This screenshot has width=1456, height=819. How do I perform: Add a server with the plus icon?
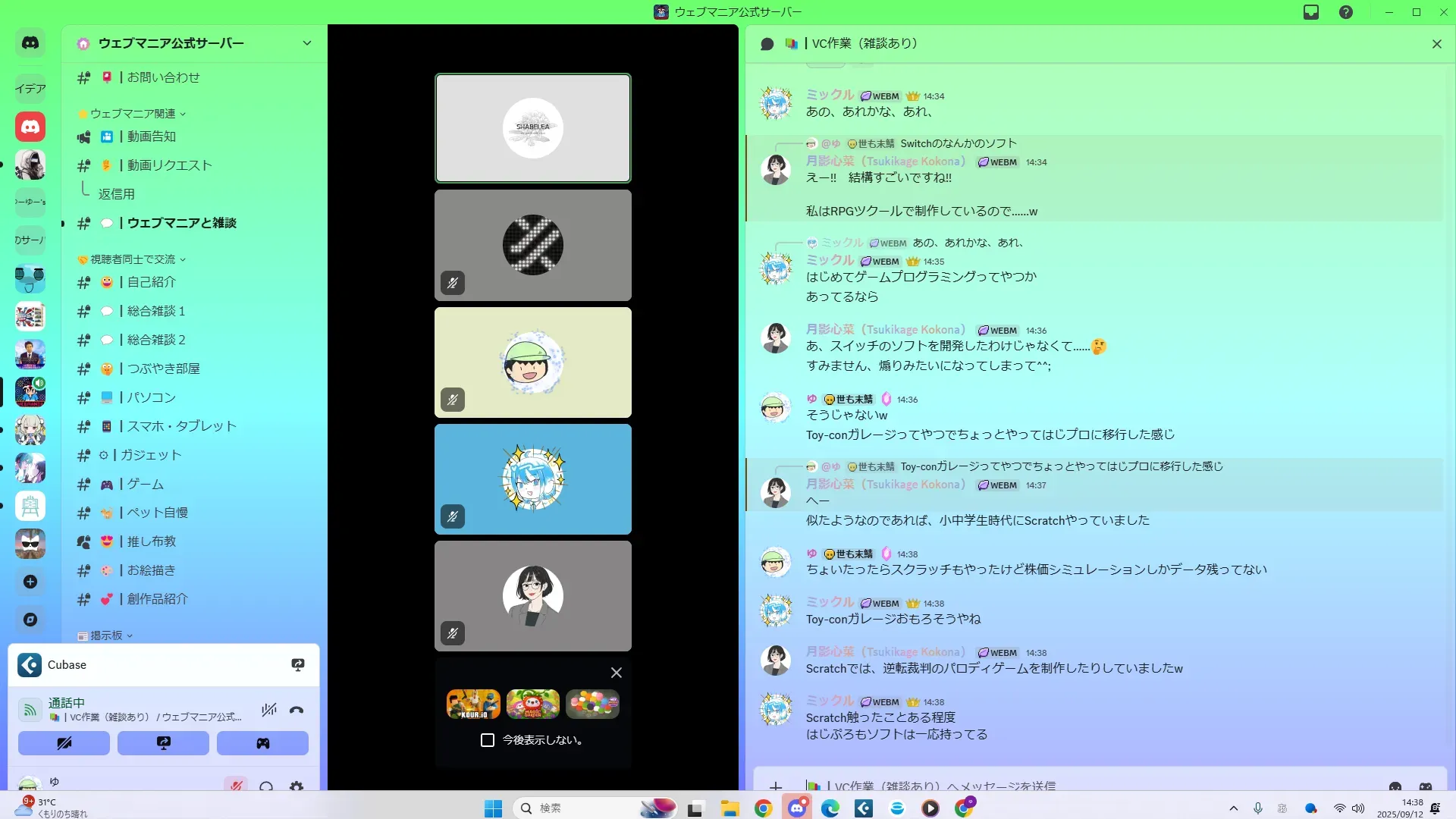click(30, 582)
